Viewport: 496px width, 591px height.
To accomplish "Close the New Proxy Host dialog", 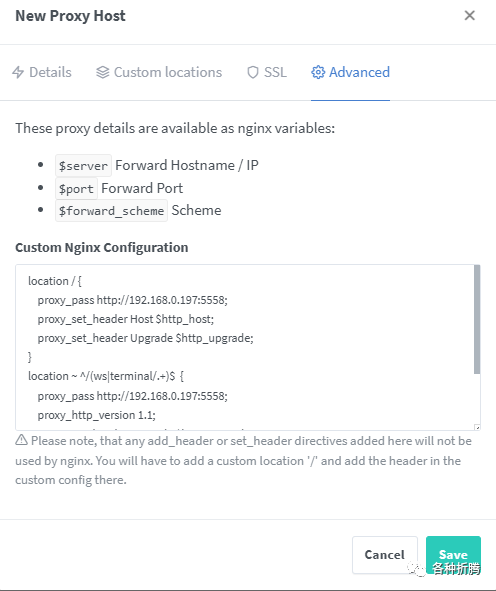I will [470, 15].
